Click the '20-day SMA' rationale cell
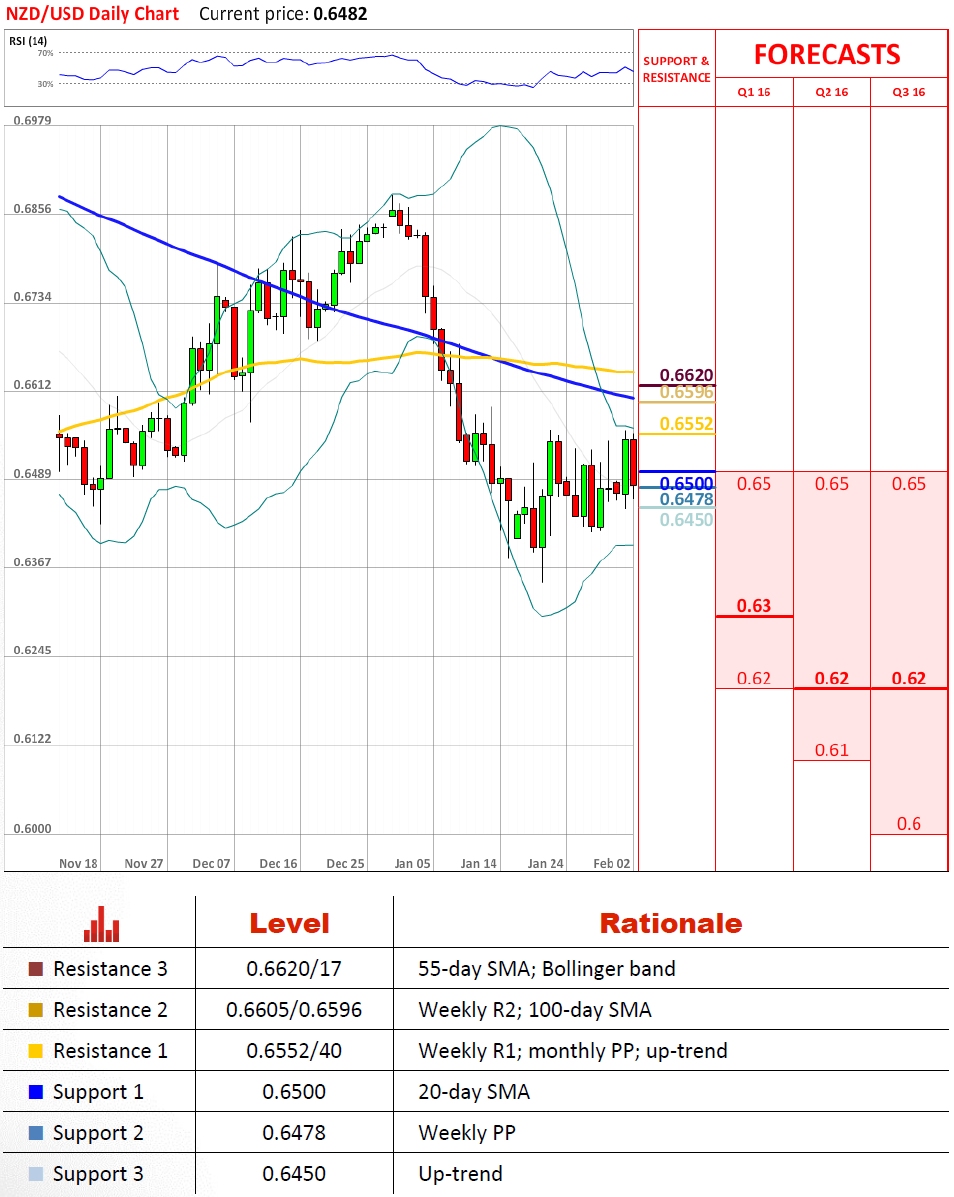Screen dimensions: 954x1197 [x=474, y=1092]
